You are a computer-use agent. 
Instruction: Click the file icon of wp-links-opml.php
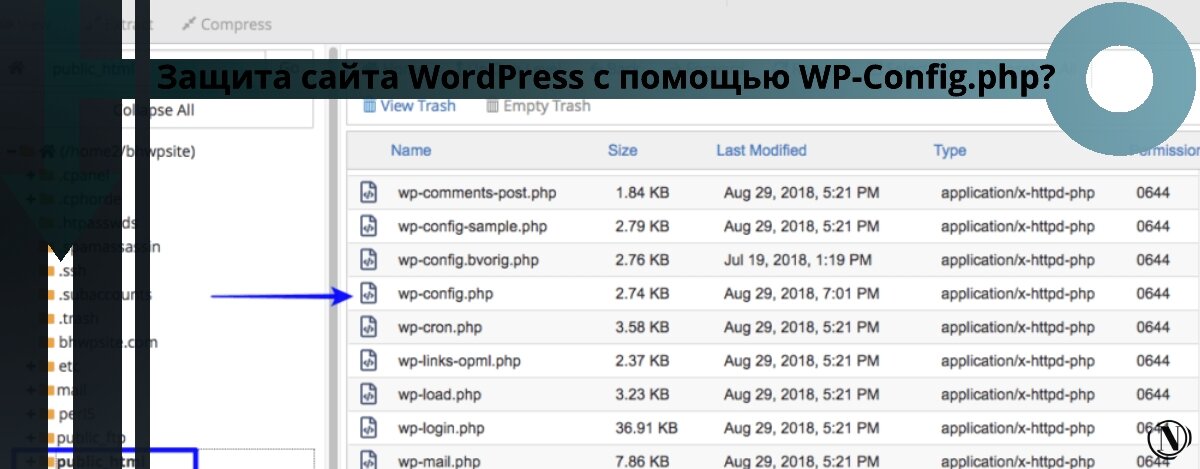point(369,361)
